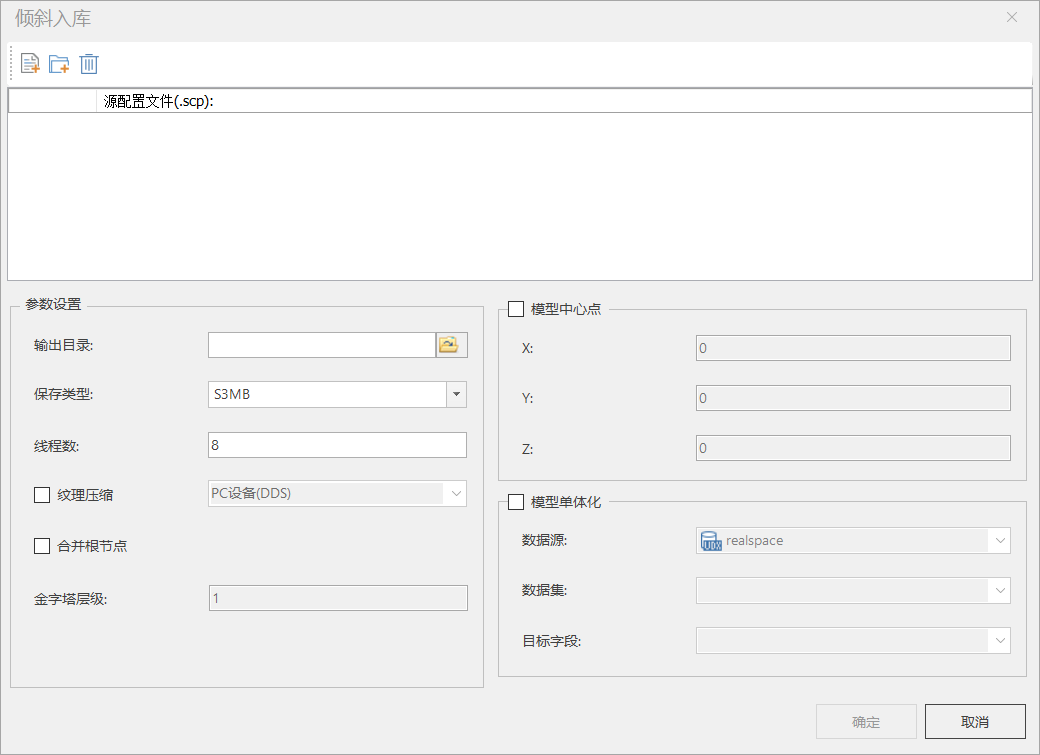Open the 保存类型 S3MB dropdown
The height and width of the screenshot is (755, 1040).
[x=456, y=395]
